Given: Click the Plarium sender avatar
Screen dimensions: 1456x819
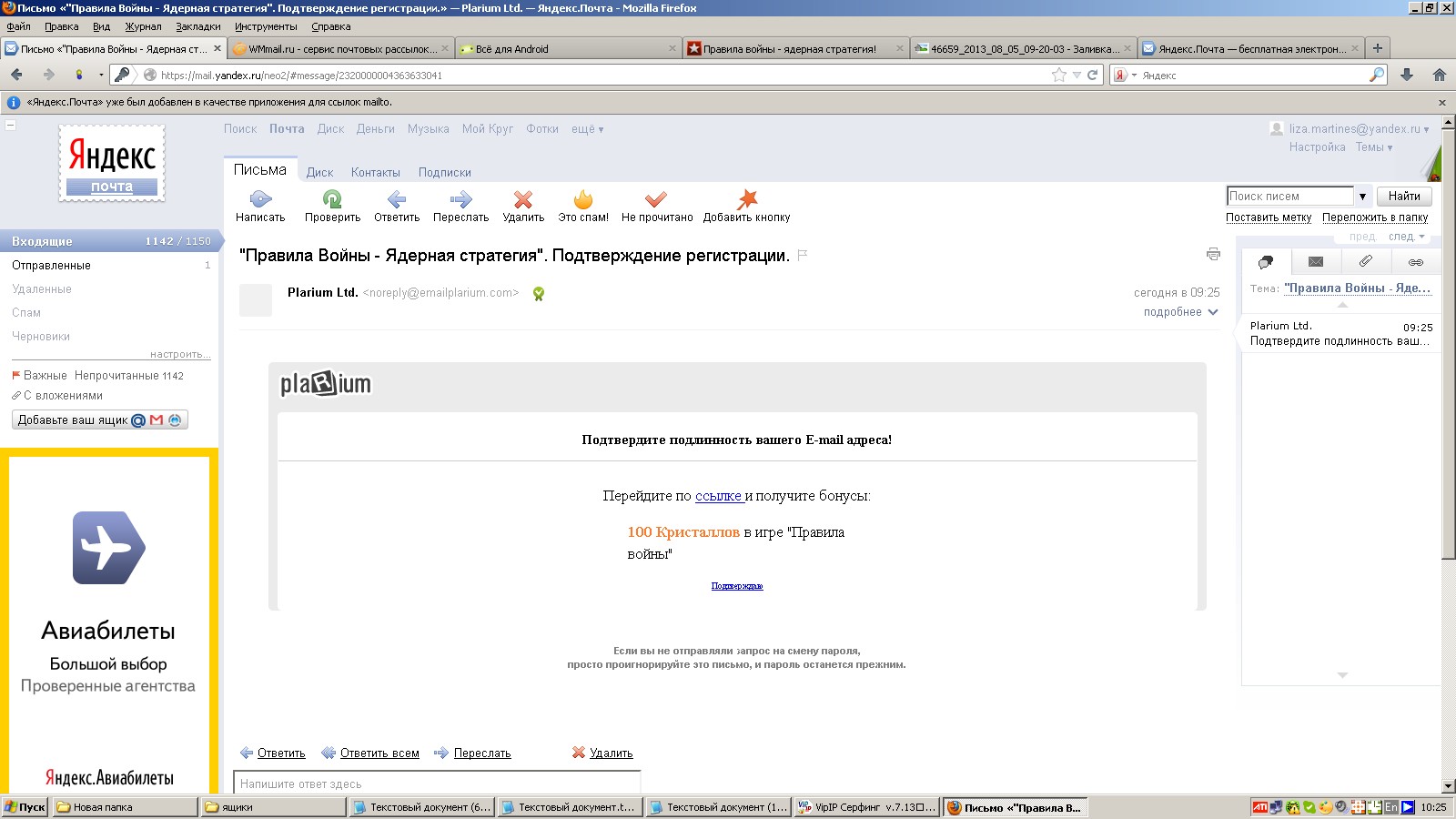Looking at the screenshot, I should (x=256, y=300).
